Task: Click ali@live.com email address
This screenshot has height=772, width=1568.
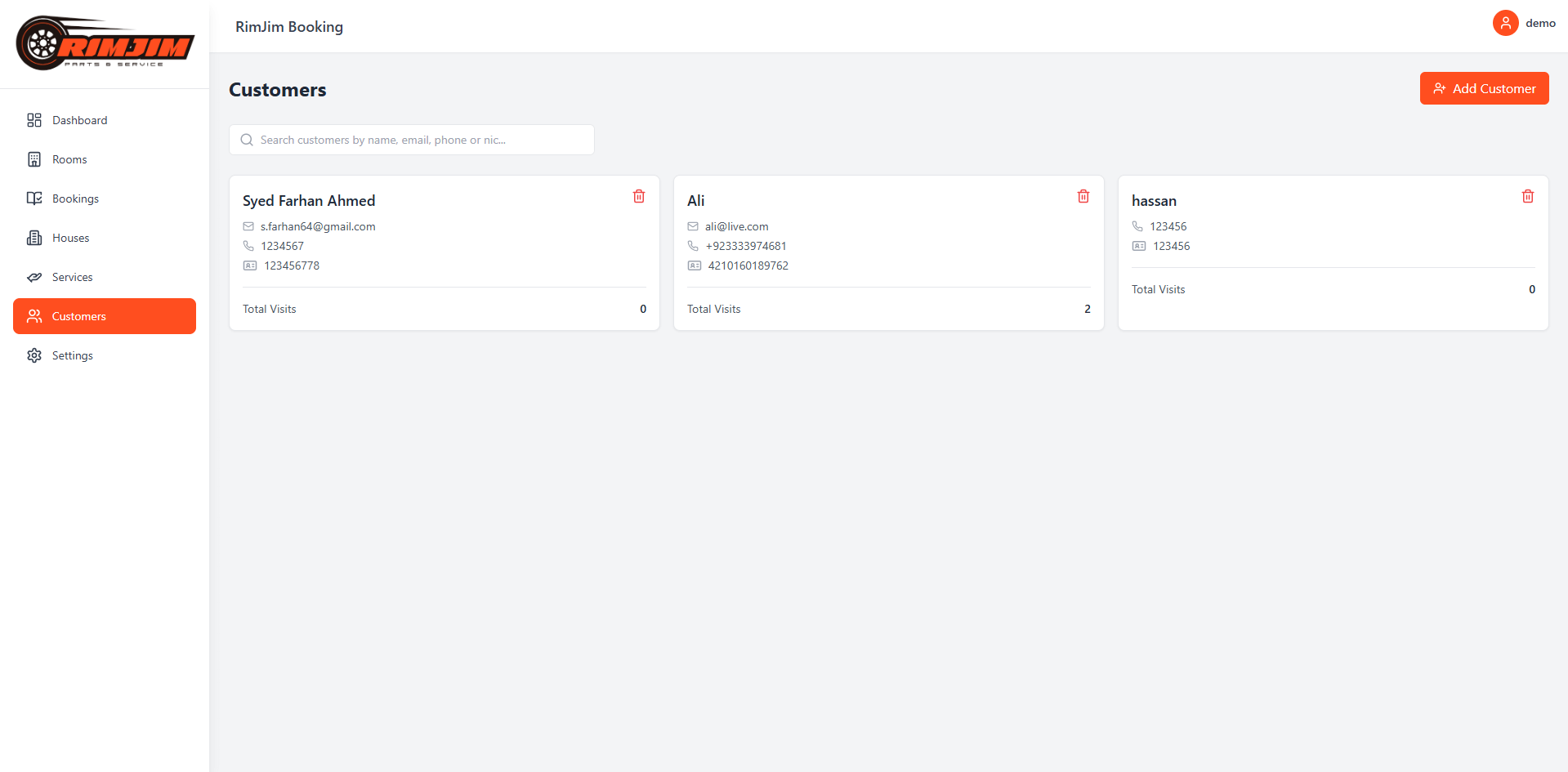Action: [736, 226]
